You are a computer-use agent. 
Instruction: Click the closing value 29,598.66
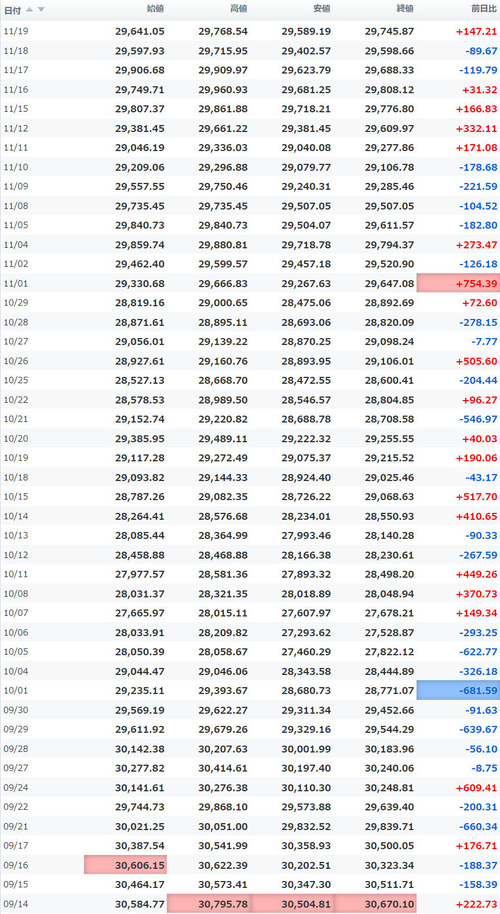[x=389, y=51]
